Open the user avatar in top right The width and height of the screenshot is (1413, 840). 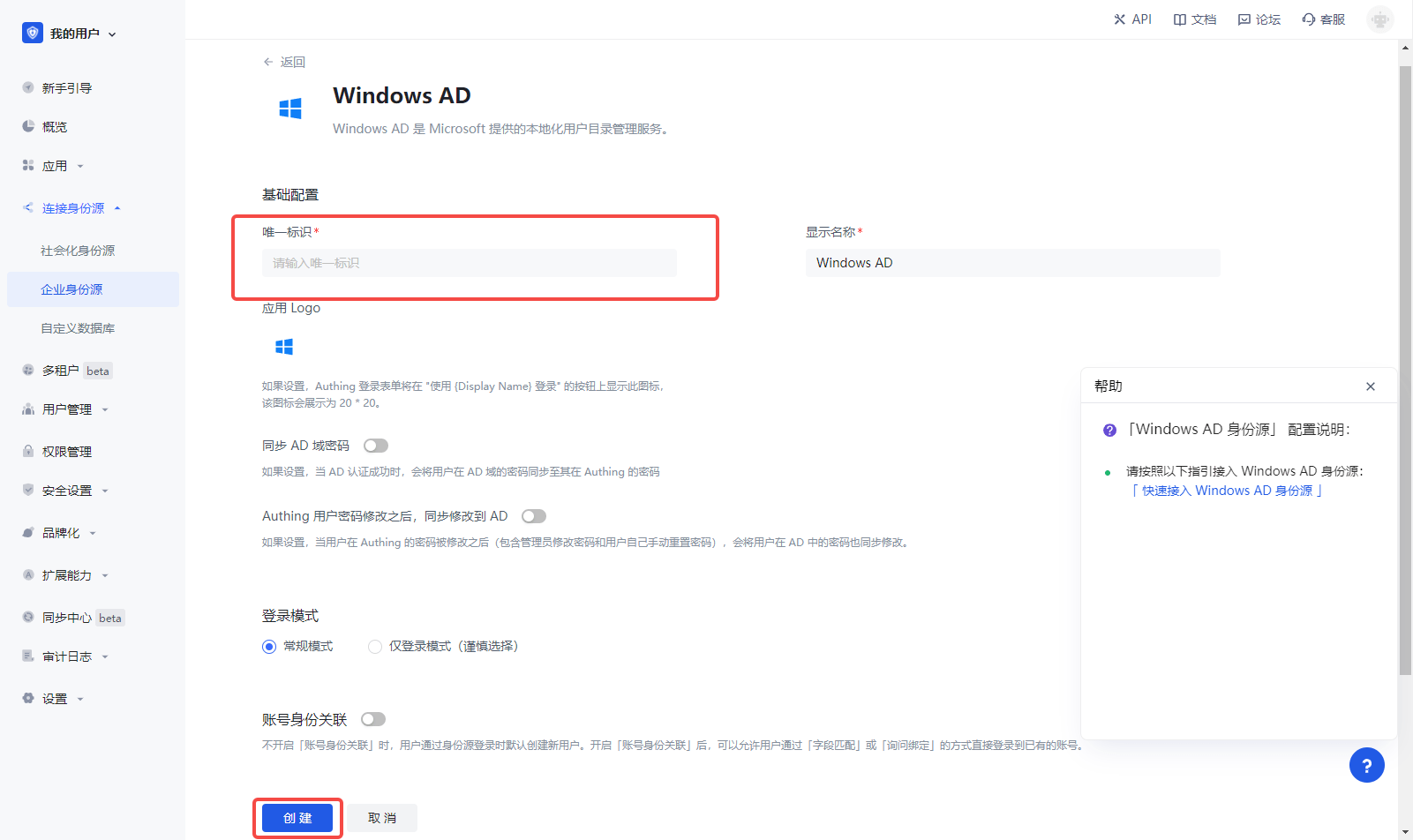point(1379,19)
